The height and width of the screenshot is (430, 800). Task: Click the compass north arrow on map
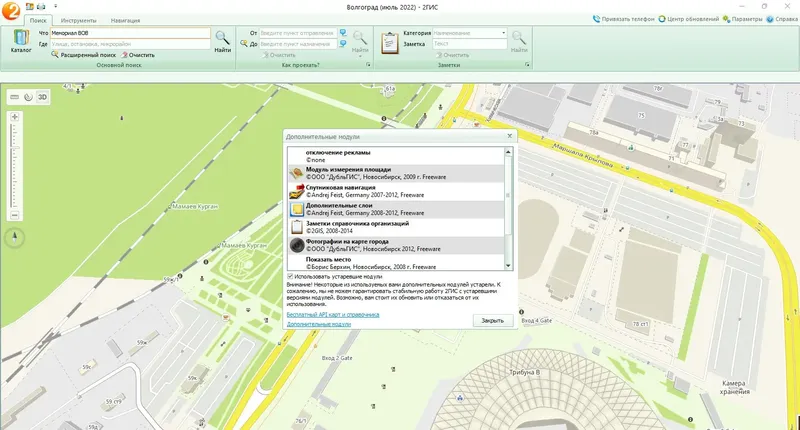[x=14, y=237]
